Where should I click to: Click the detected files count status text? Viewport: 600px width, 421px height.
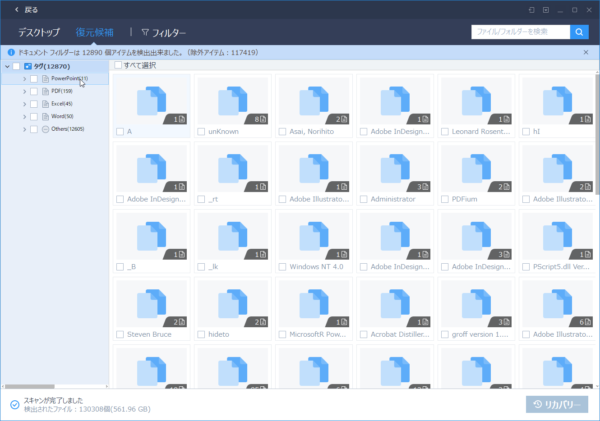click(87, 409)
